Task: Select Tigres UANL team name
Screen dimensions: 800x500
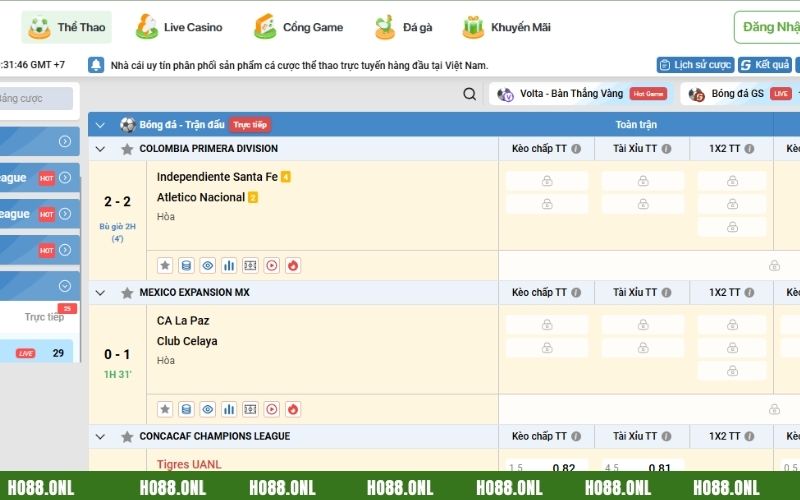Action: coord(189,464)
